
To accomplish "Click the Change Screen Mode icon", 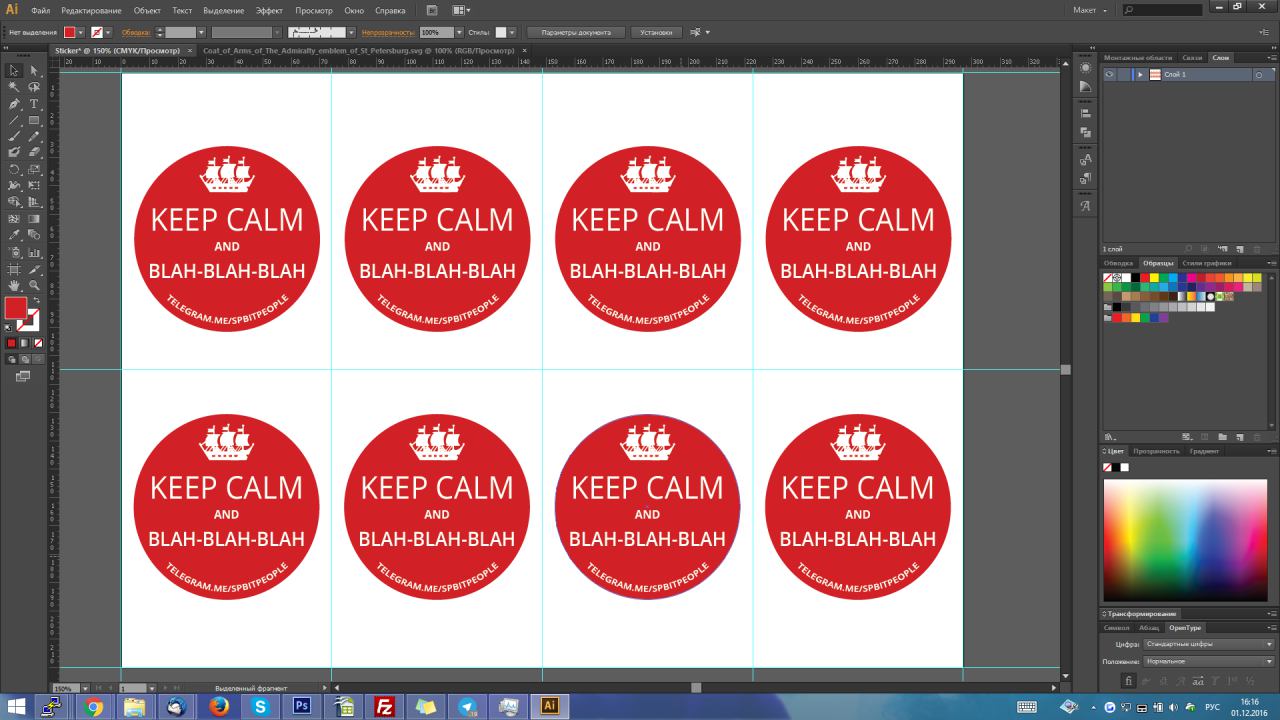I will [22, 376].
